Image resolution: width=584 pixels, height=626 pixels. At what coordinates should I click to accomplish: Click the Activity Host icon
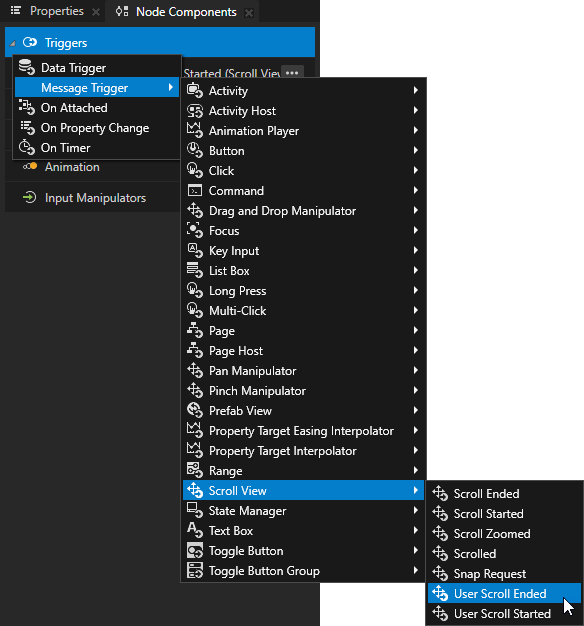(195, 111)
